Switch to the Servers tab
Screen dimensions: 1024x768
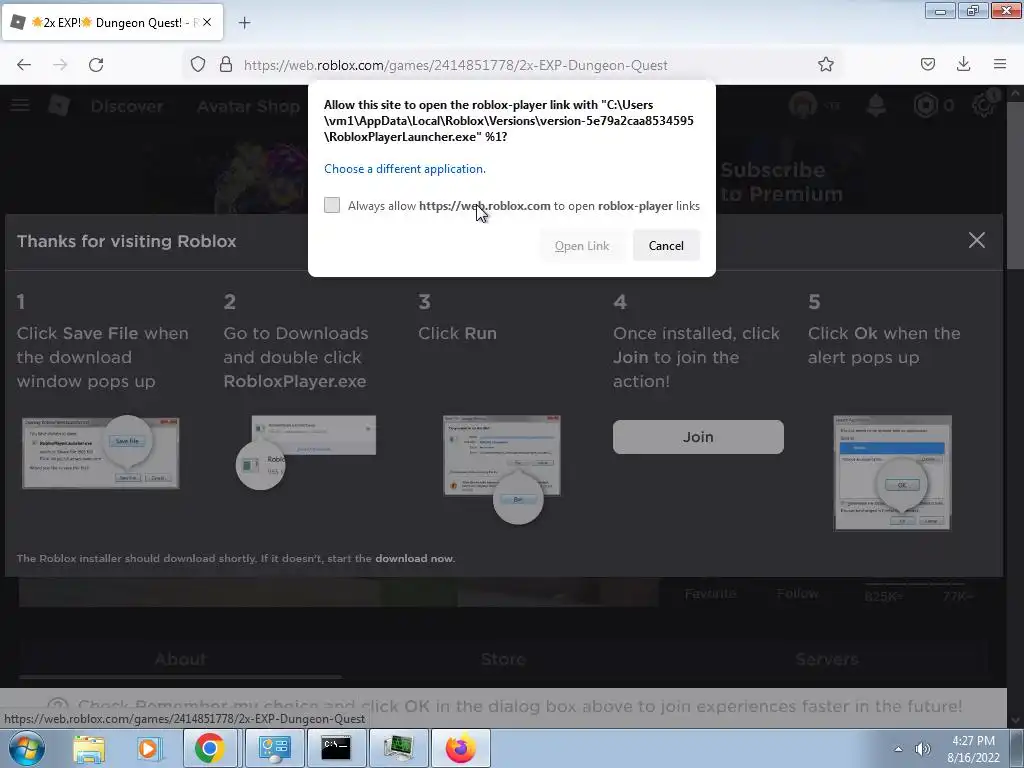(x=826, y=660)
